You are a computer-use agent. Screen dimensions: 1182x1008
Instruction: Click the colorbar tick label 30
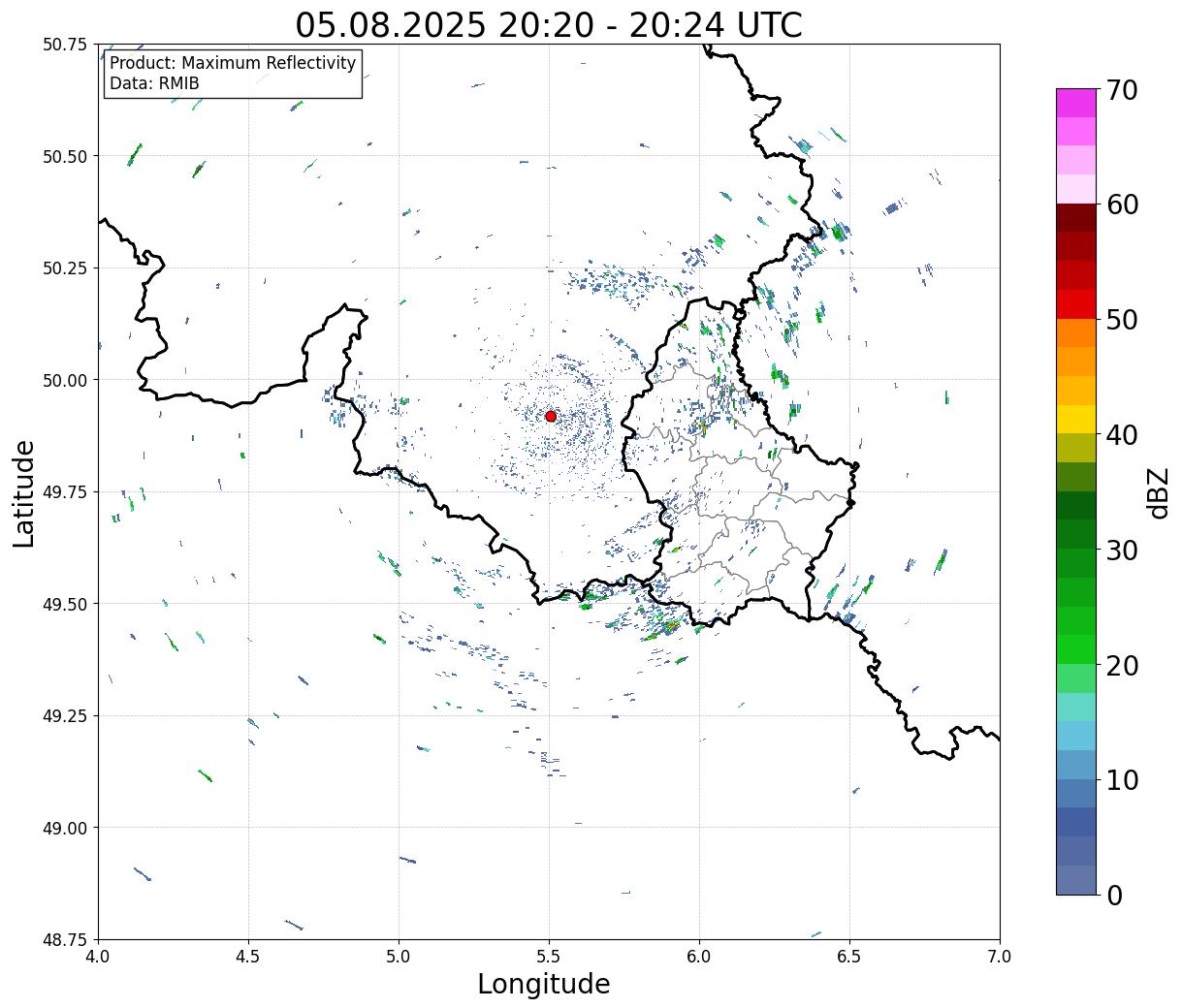pos(1123,551)
